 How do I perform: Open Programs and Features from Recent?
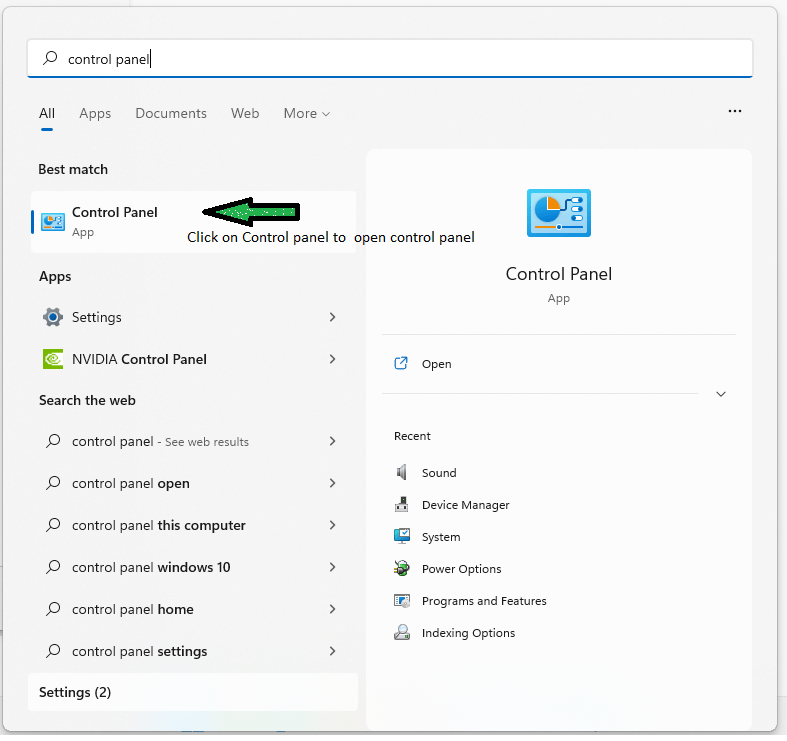pos(484,601)
